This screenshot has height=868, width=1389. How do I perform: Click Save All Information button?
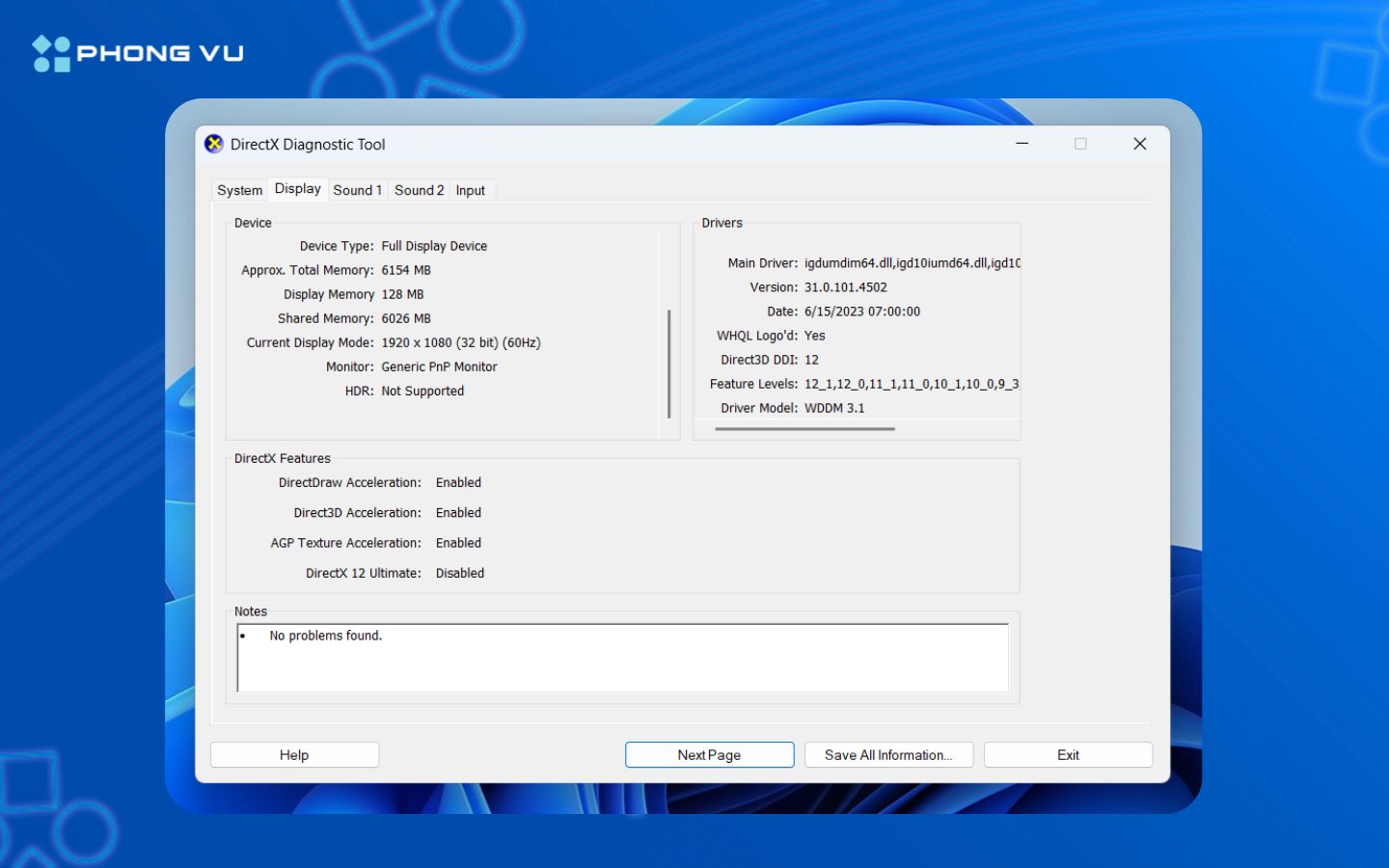tap(887, 755)
